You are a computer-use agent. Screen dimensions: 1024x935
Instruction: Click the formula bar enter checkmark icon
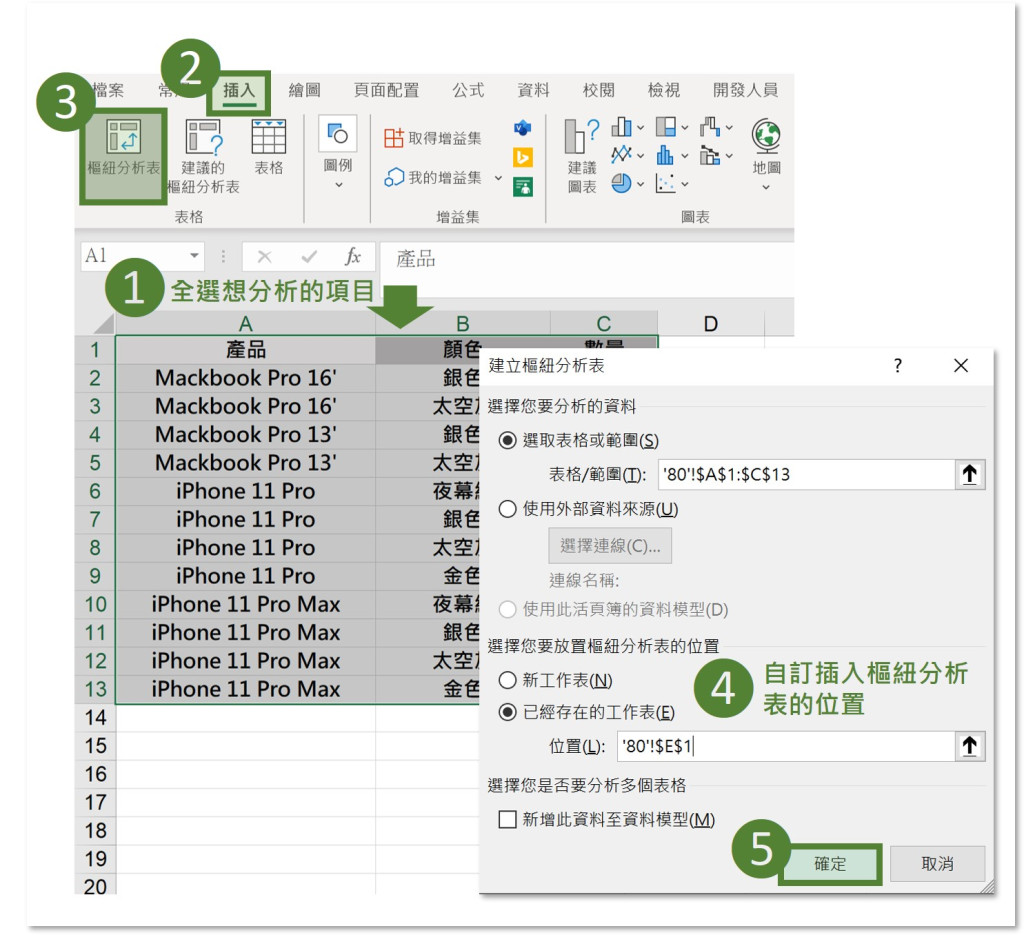tap(309, 257)
